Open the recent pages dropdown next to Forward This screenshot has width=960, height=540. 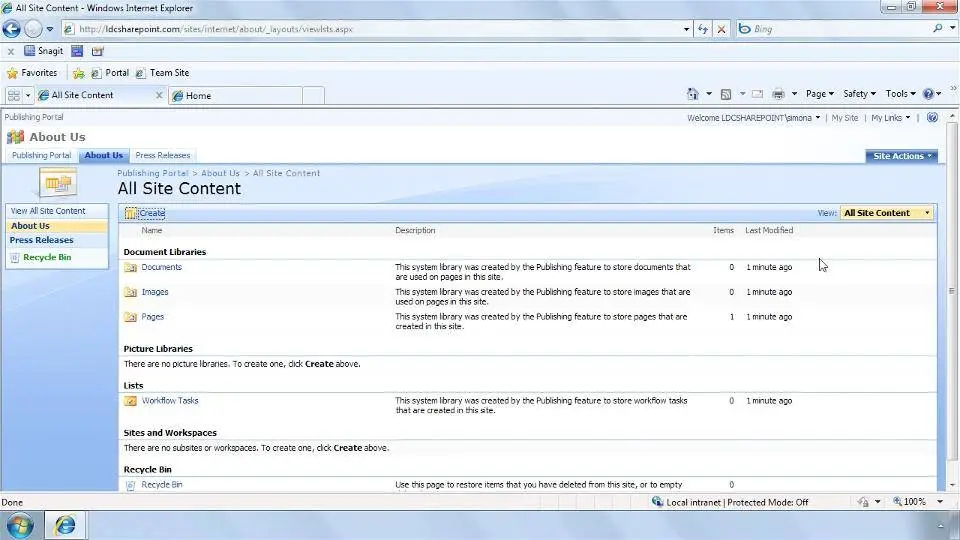pos(50,29)
